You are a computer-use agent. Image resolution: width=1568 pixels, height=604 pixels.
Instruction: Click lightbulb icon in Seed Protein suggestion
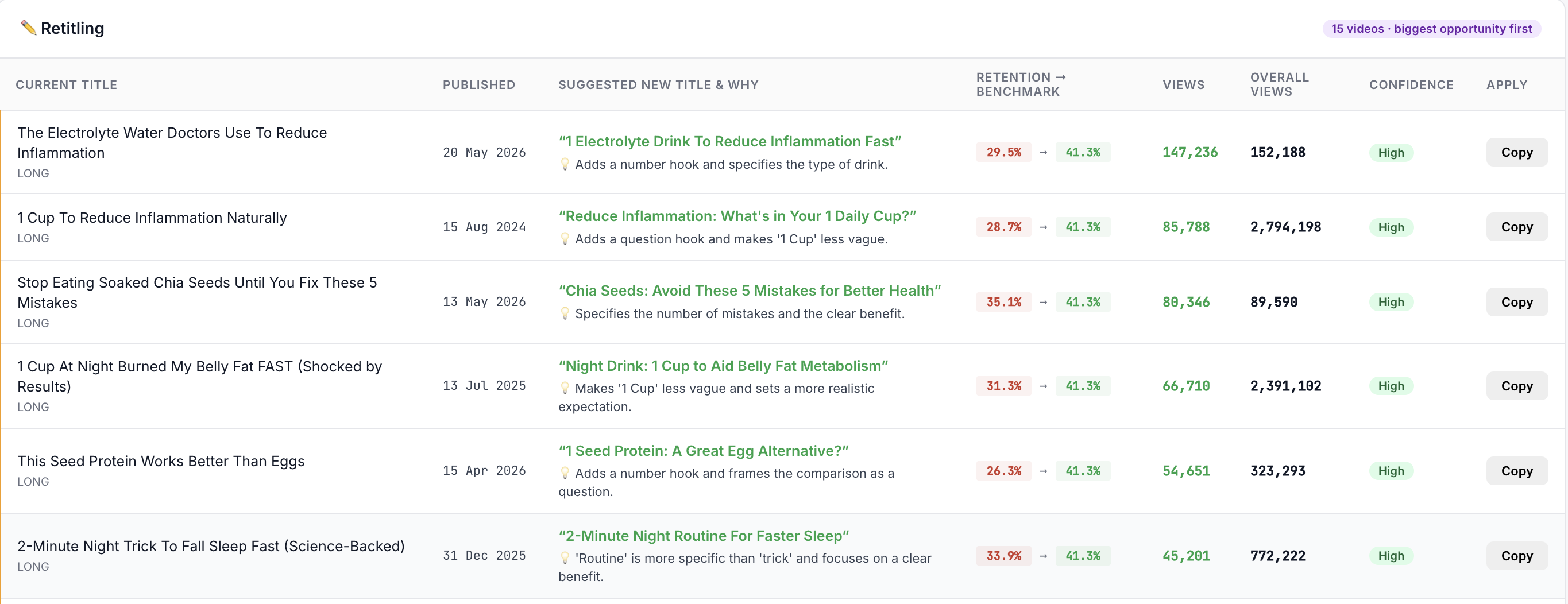(565, 473)
